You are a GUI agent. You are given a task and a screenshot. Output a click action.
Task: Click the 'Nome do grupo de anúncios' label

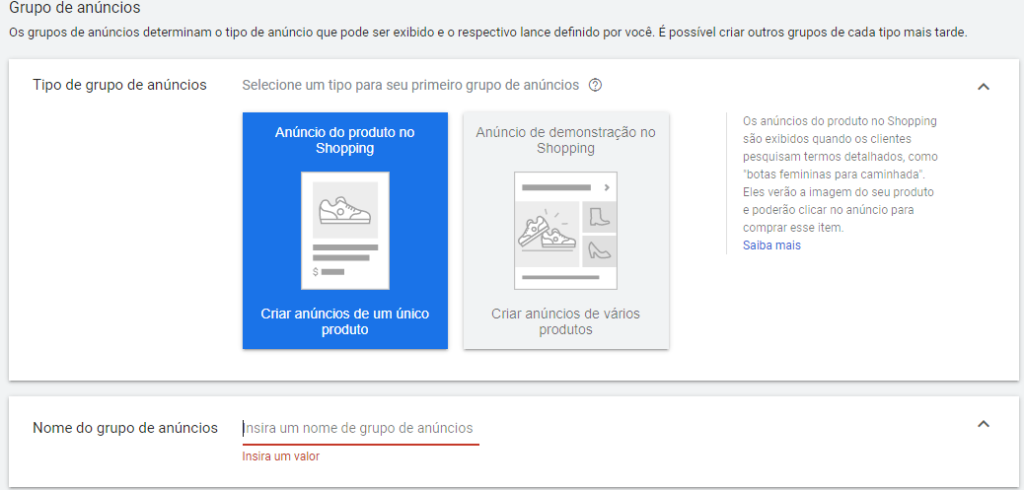pos(125,428)
